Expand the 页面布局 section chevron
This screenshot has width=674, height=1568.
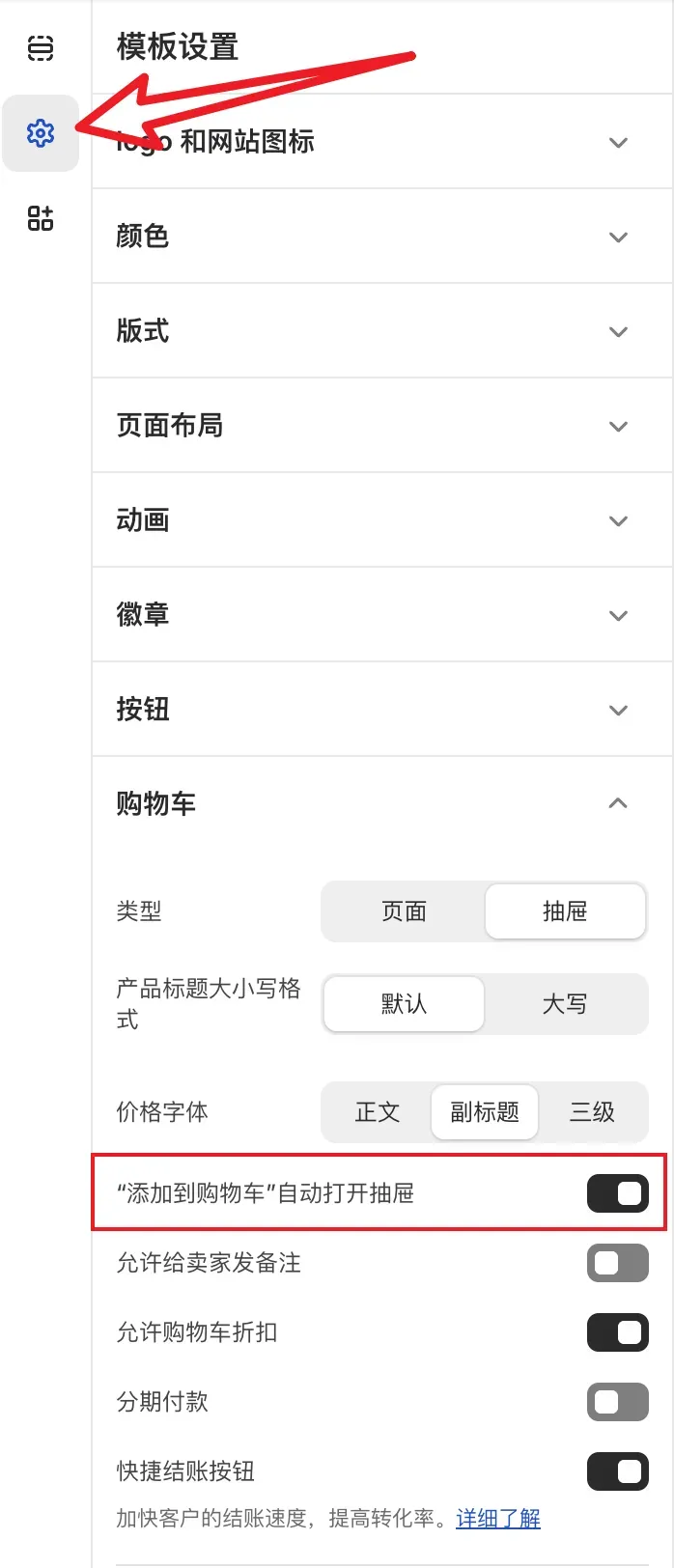pos(618,426)
